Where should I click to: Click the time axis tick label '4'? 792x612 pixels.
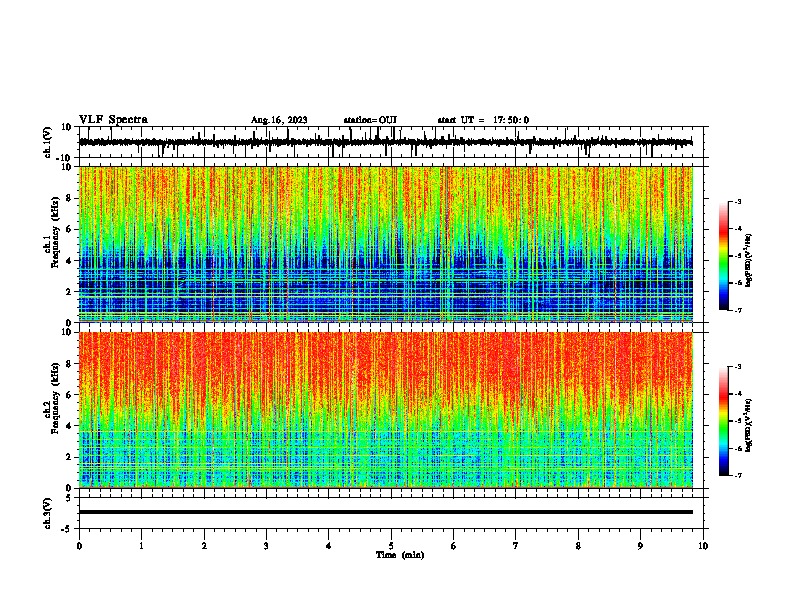329,546
